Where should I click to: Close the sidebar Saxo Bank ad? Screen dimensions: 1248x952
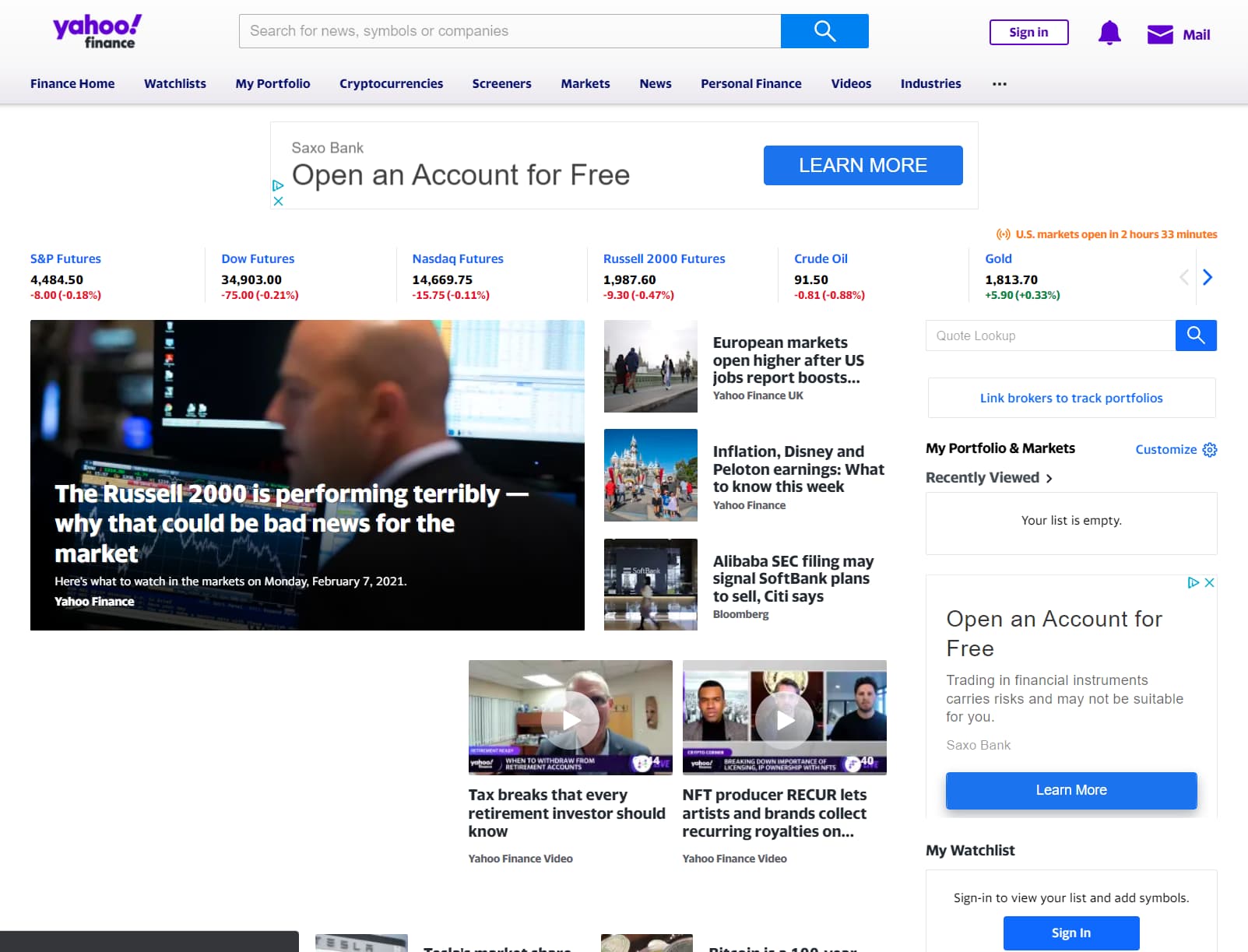pos(1210,582)
